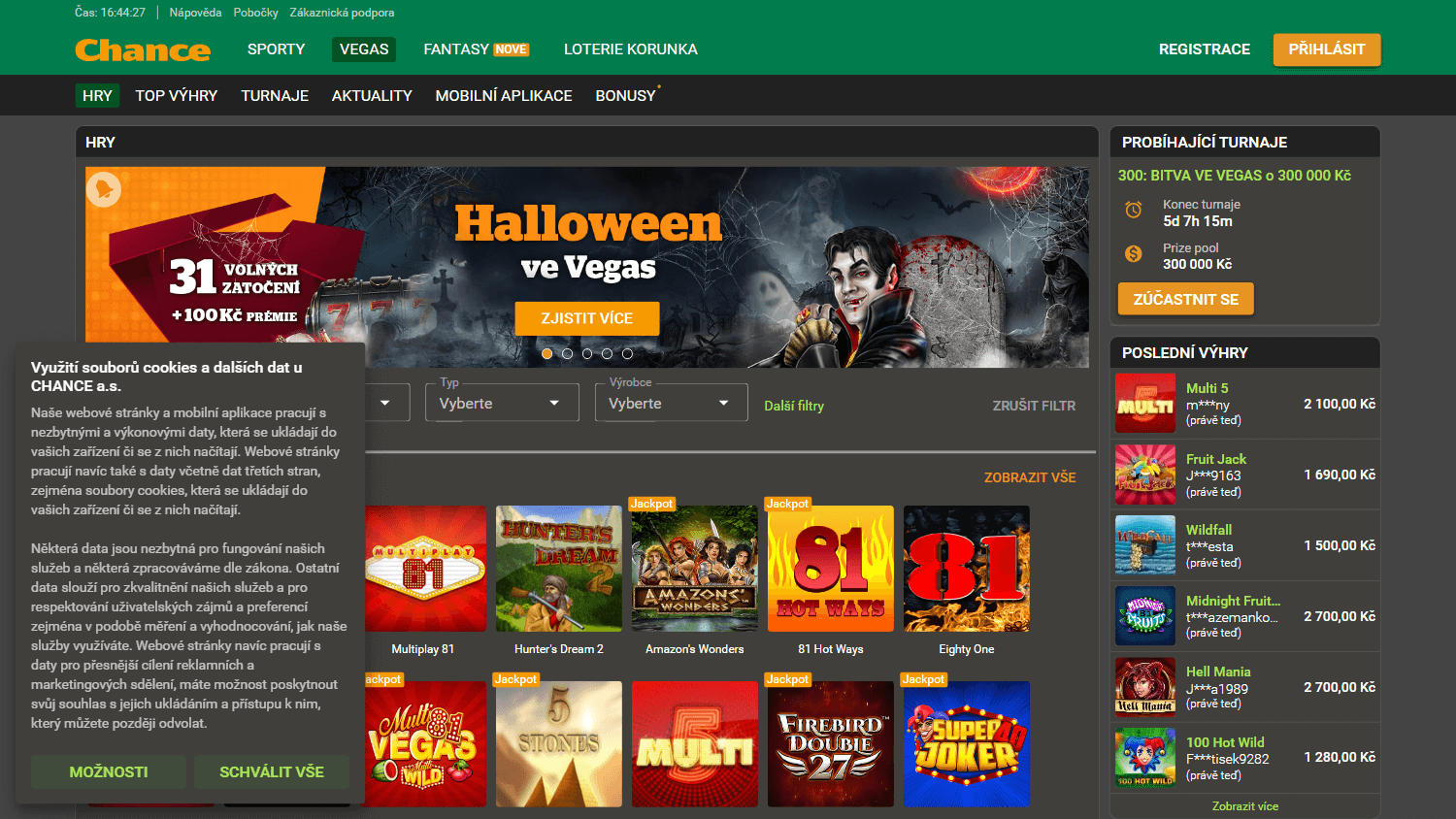Join the tournament with ZÚČASTNIT SE
The height and width of the screenshot is (819, 1456).
[1185, 299]
